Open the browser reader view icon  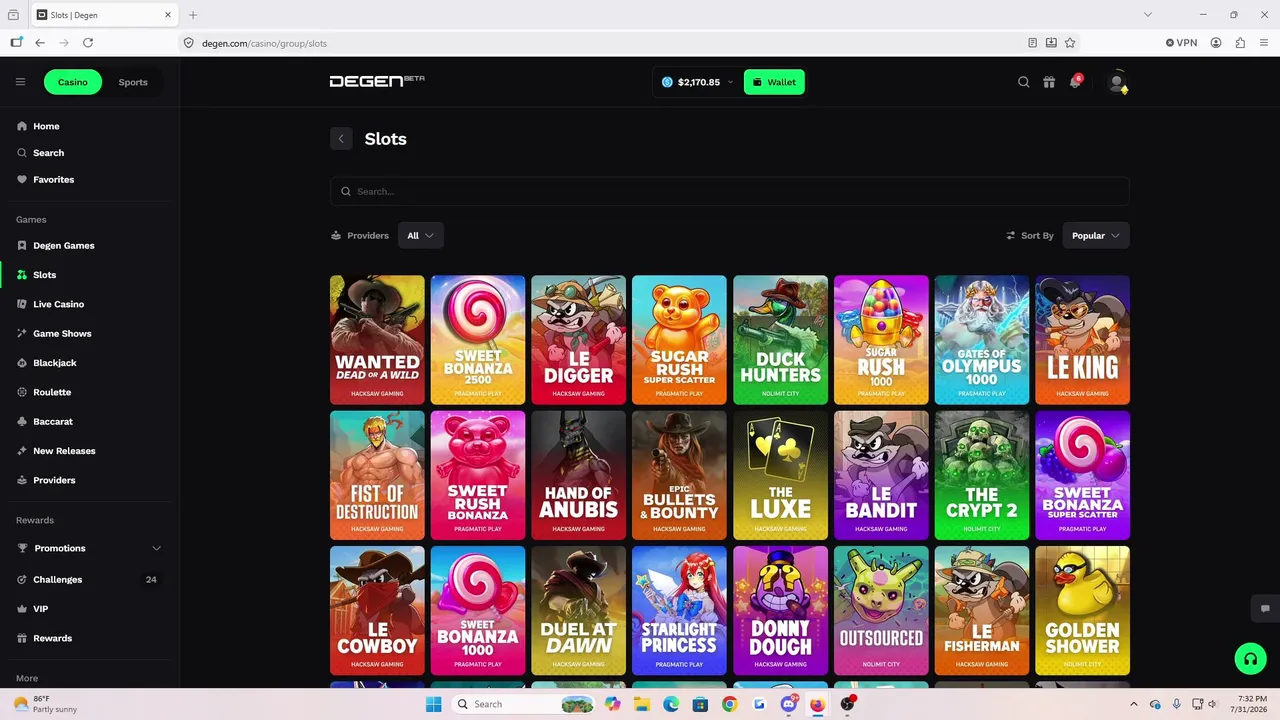click(1032, 43)
